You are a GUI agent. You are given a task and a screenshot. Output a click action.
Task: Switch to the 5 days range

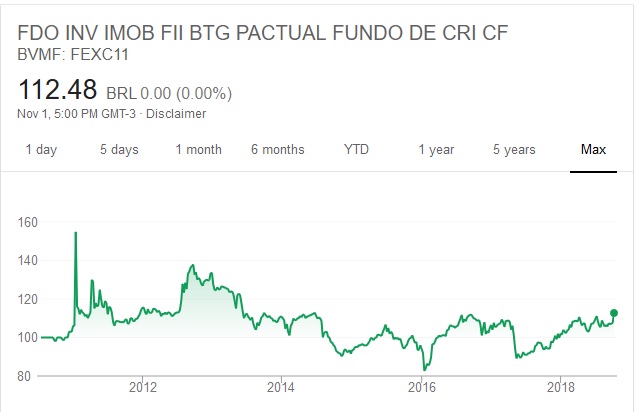tap(119, 150)
